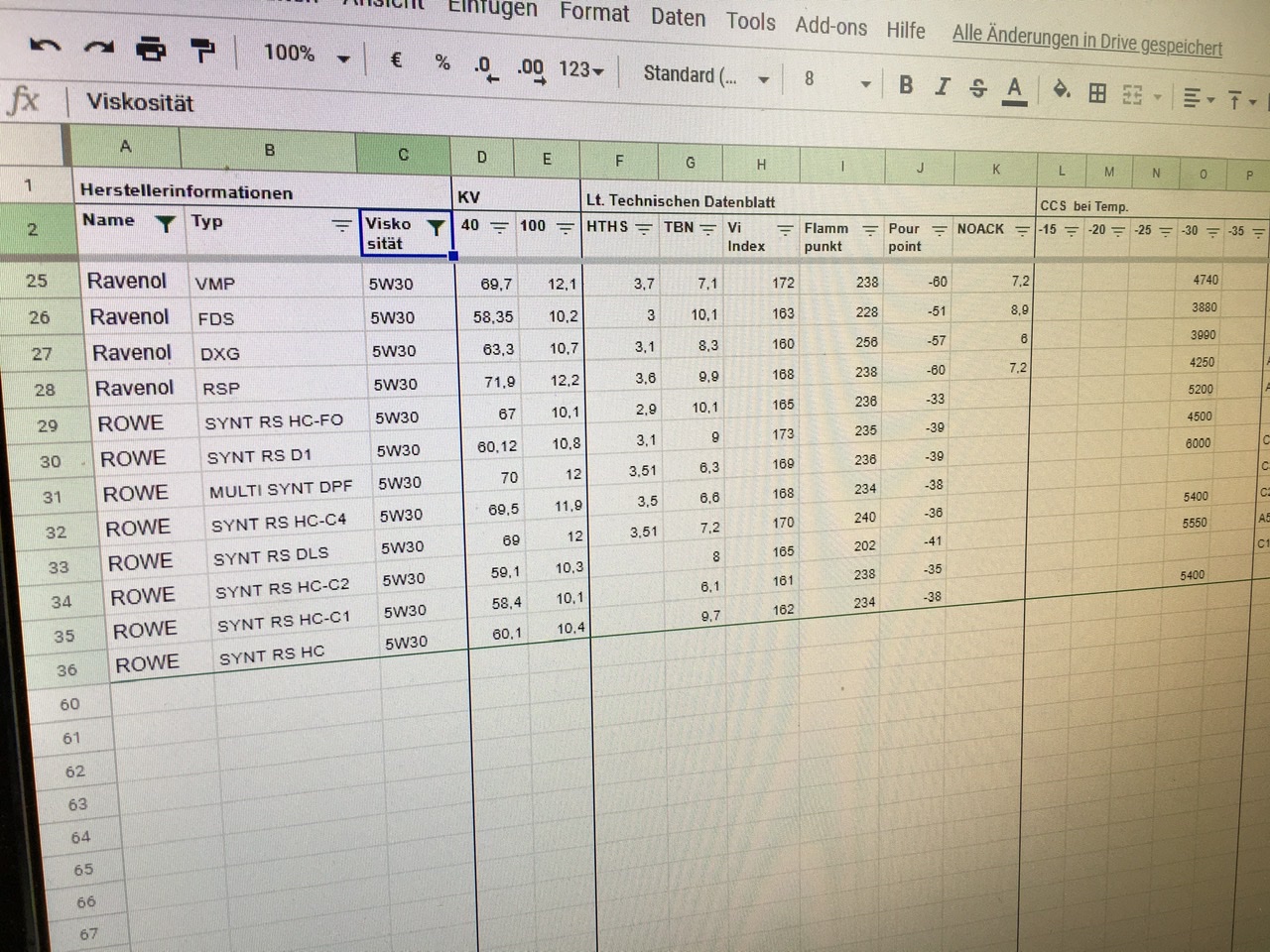Format as currency with Euro icon
Viewport: 1270px width, 952px height.
[396, 59]
